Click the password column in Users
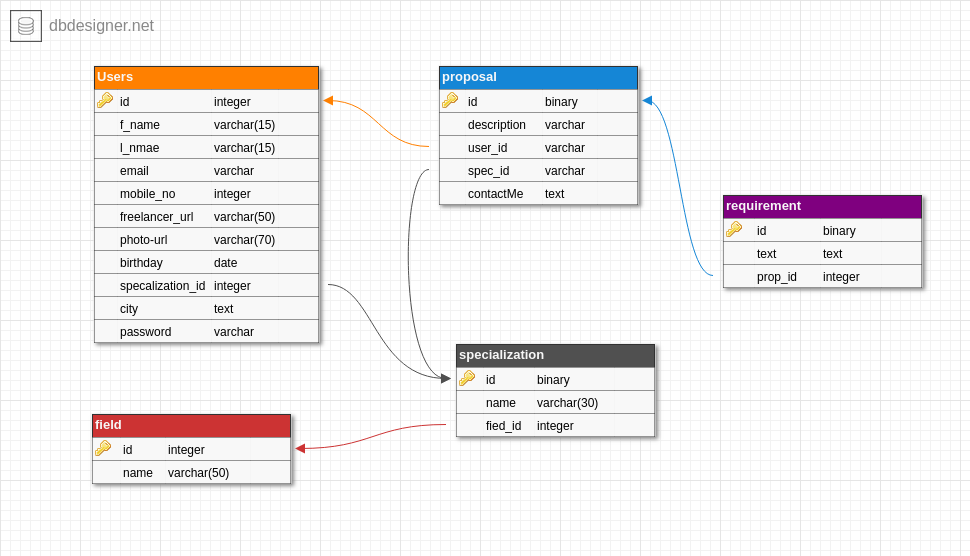970x556 pixels. click(x=207, y=331)
